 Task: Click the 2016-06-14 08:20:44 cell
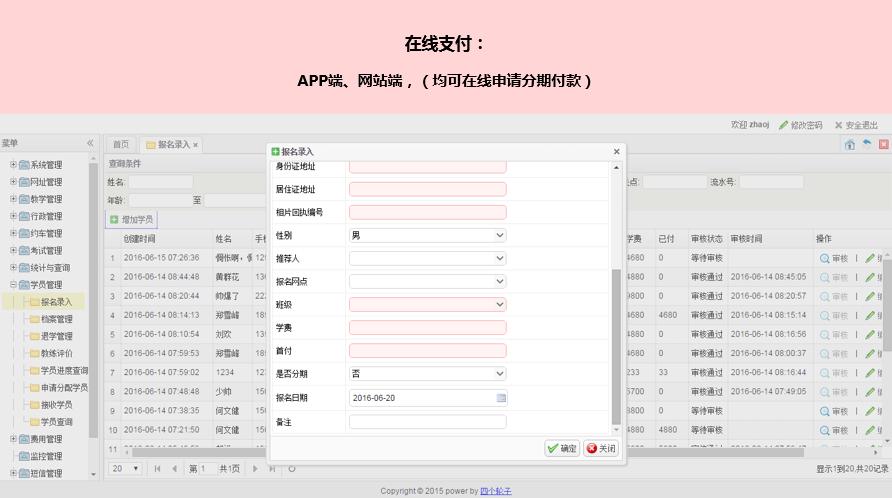162,296
